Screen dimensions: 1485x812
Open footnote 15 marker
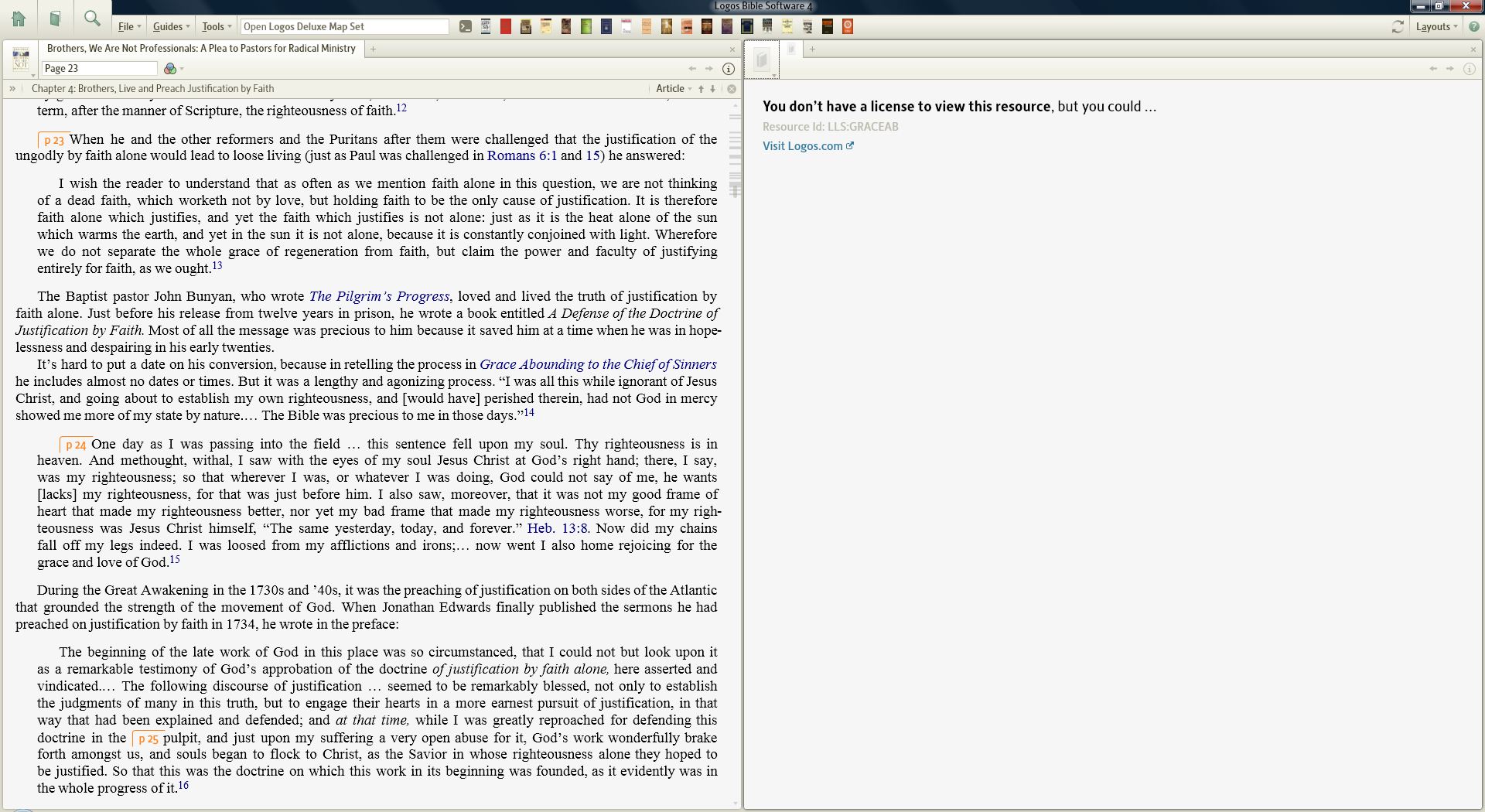click(x=174, y=560)
